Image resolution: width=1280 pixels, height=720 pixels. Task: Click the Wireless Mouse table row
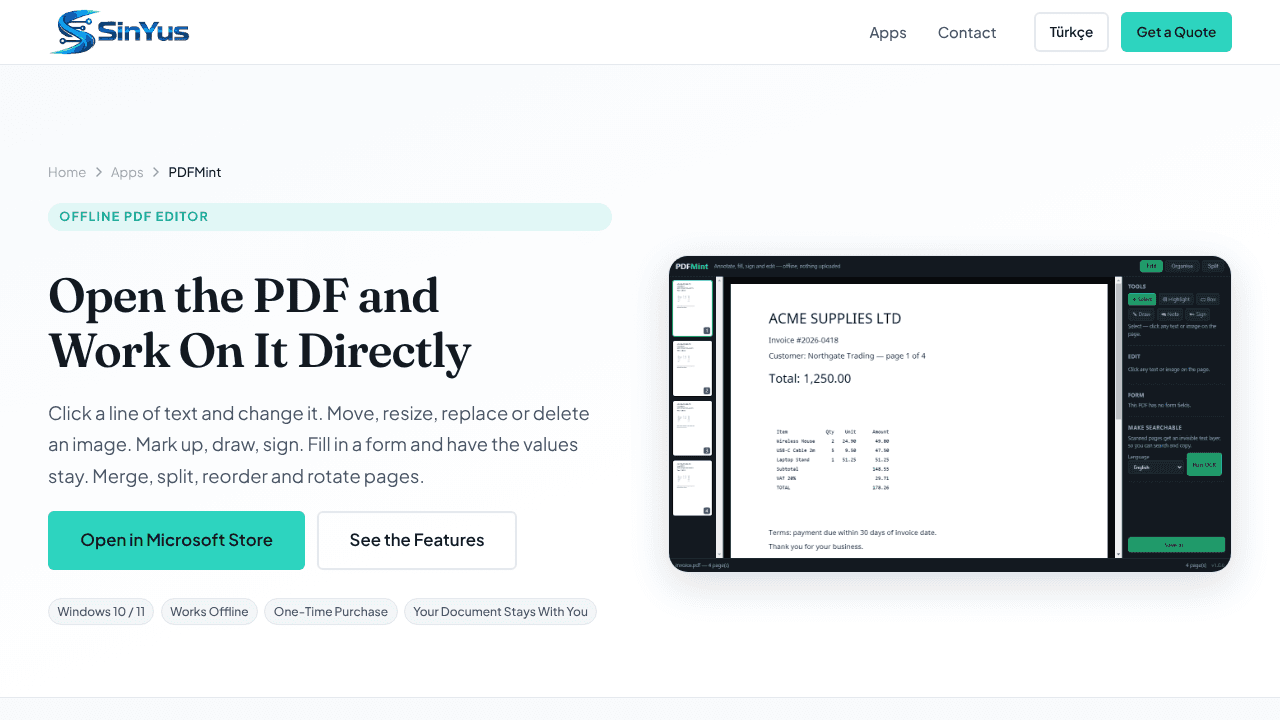point(833,440)
